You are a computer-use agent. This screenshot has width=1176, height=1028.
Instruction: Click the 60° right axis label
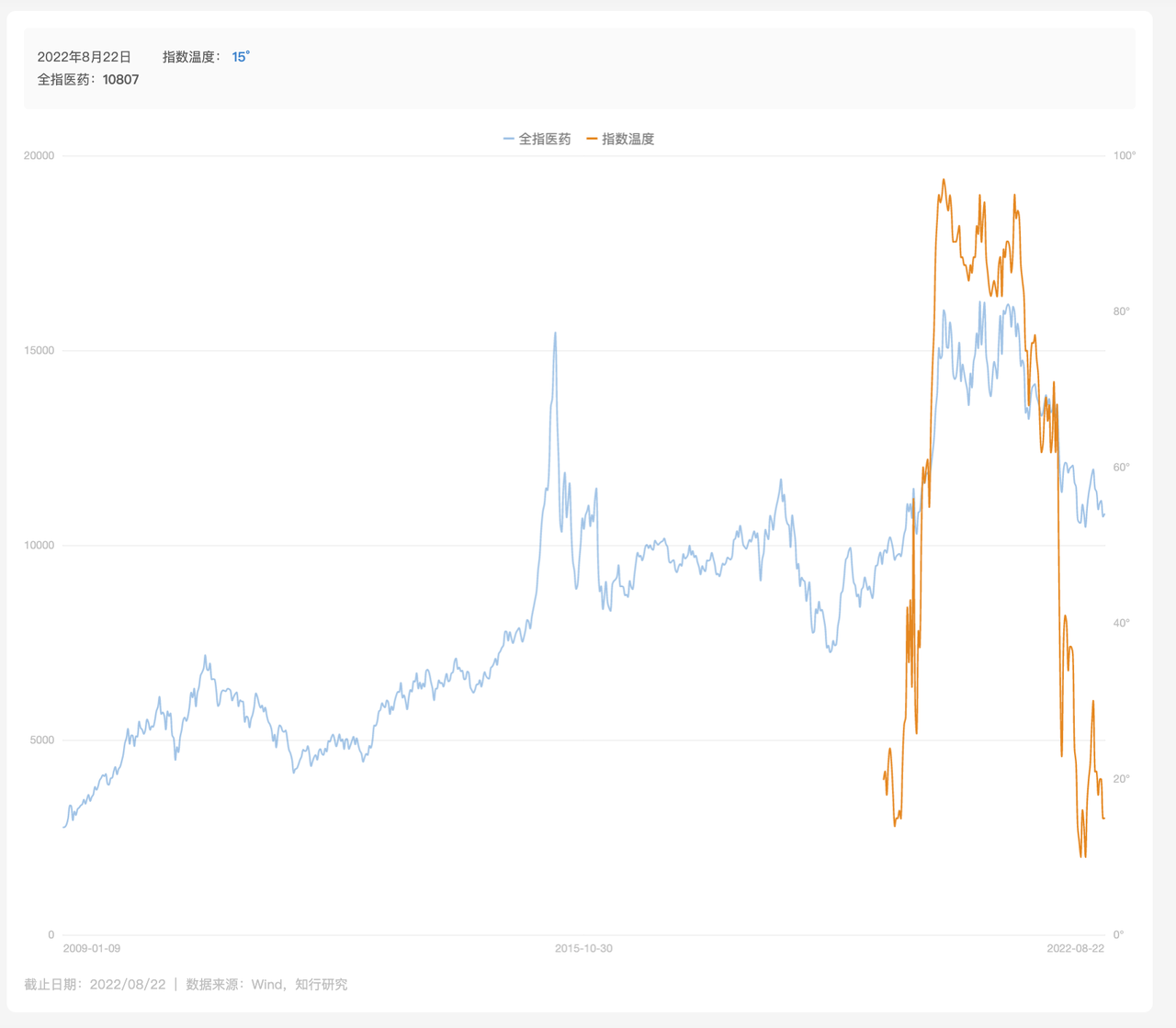pyautogui.click(x=1122, y=468)
